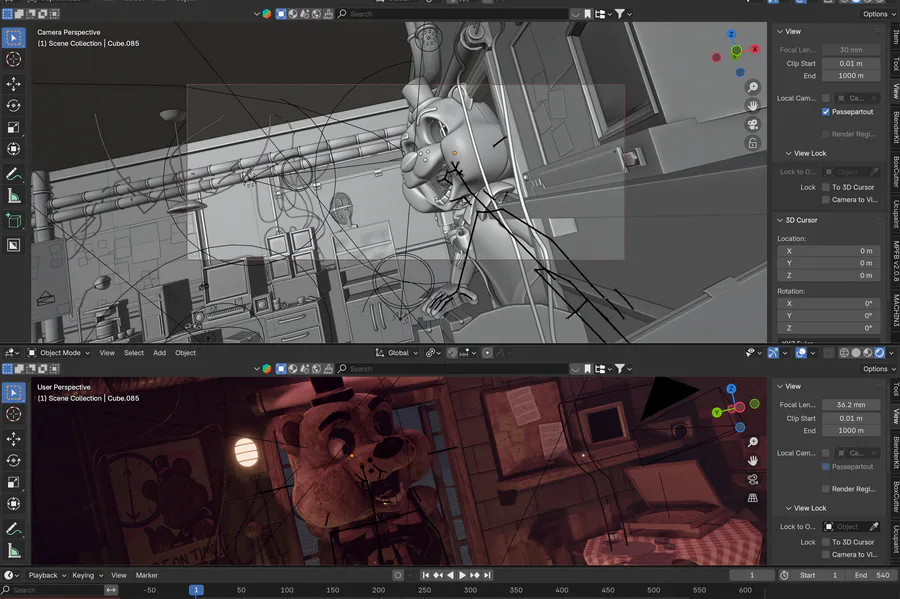Disable Passepartout in top View panel
Image resolution: width=900 pixels, height=599 pixels.
pos(825,112)
